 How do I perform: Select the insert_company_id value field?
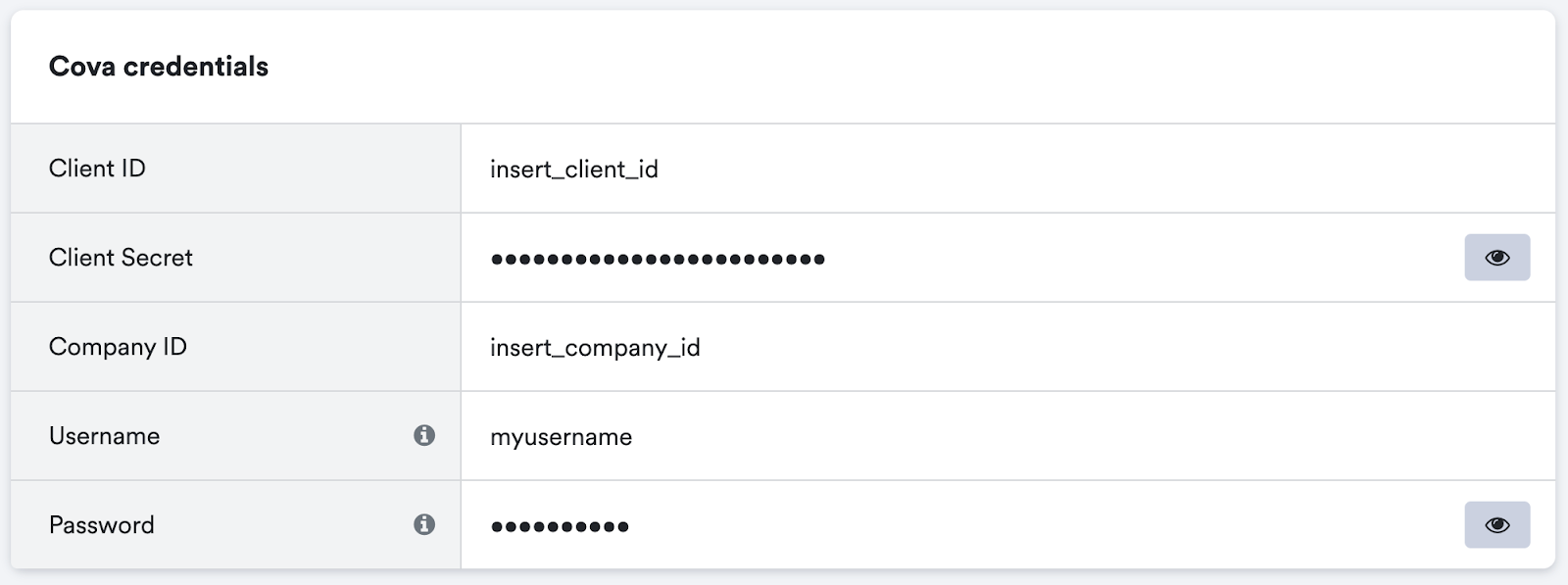pyautogui.click(x=596, y=346)
